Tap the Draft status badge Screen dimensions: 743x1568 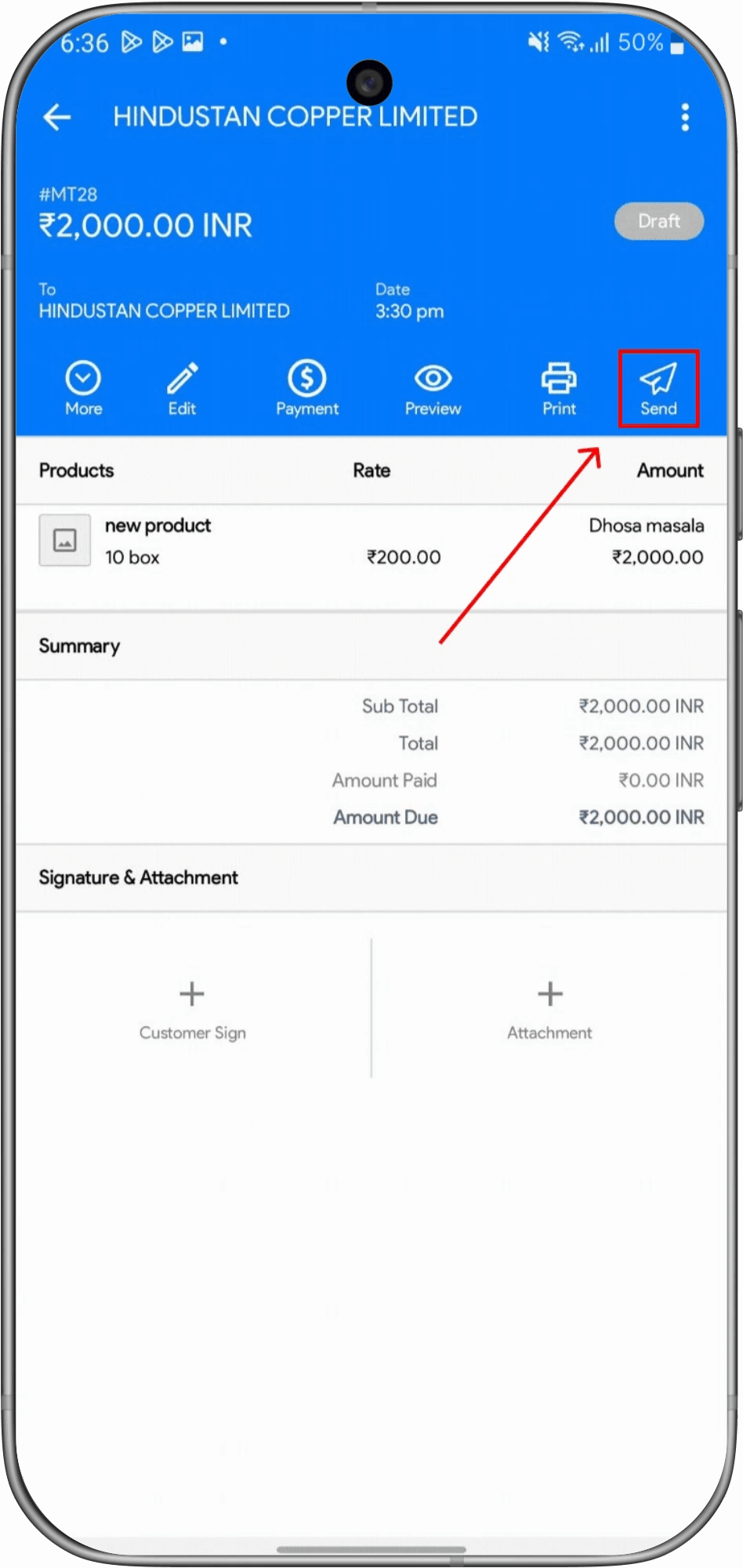pos(659,221)
